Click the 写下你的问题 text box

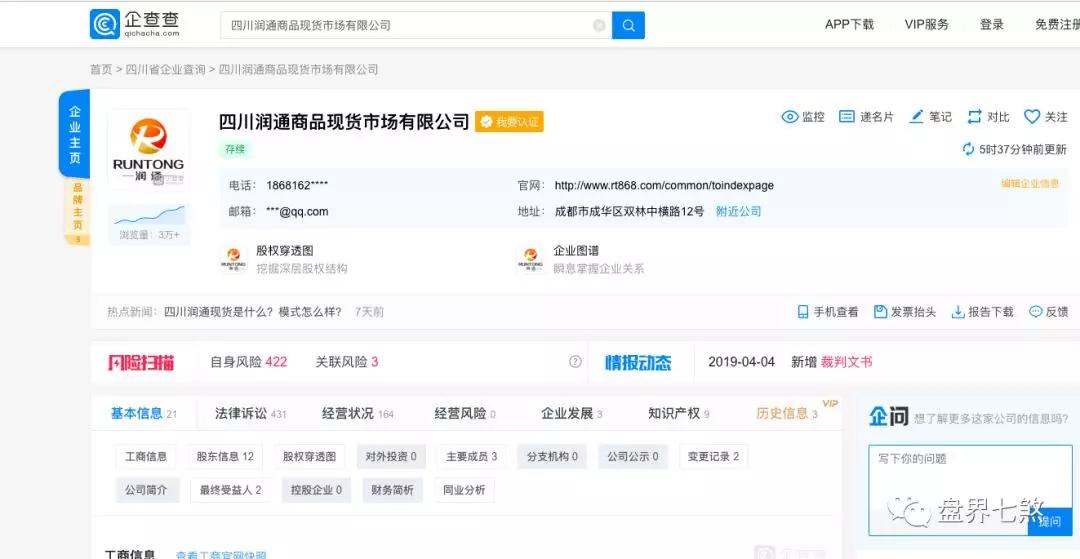970,490
